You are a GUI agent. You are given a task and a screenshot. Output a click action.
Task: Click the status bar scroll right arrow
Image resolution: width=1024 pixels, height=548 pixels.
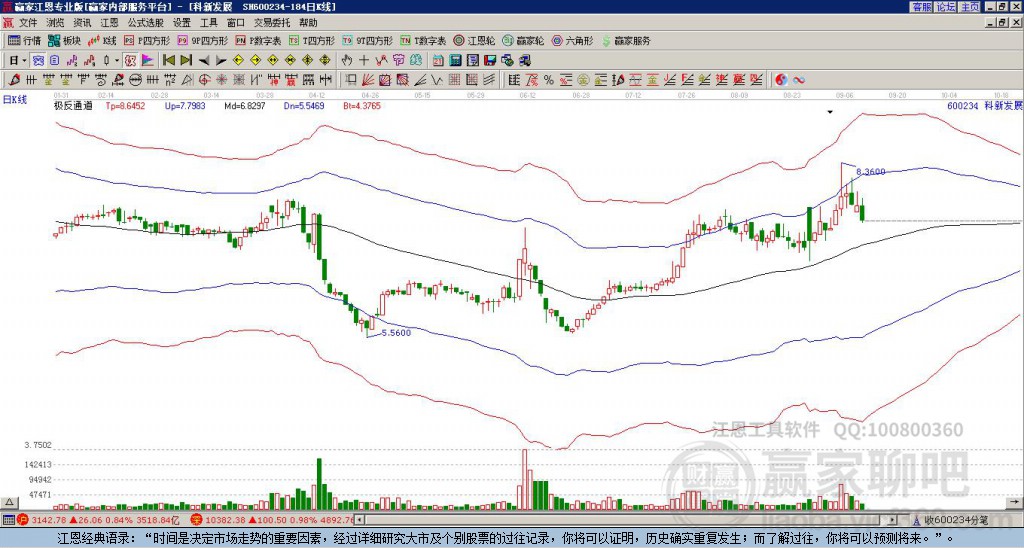(893, 520)
